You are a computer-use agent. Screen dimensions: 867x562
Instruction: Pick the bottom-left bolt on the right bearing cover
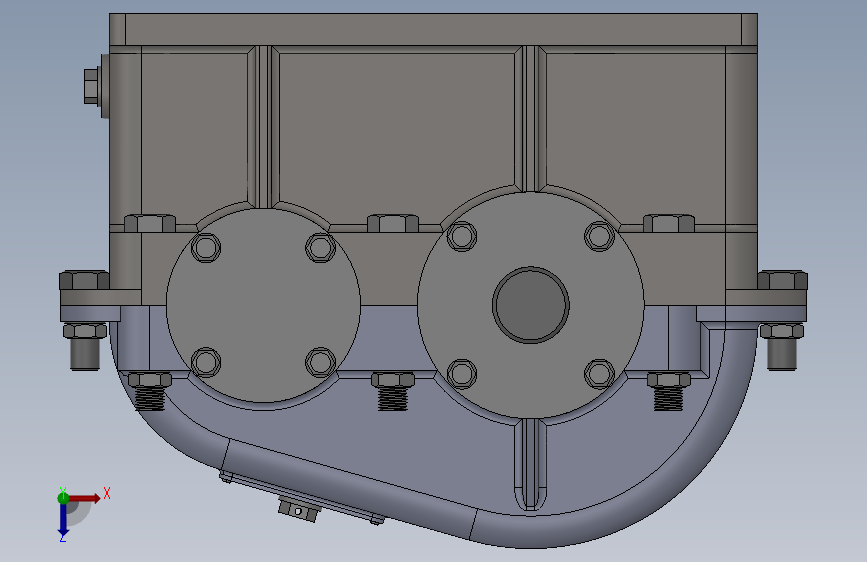pos(462,374)
